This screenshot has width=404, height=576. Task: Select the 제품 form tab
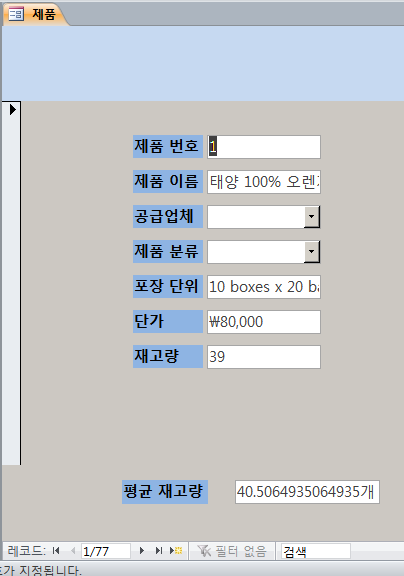tap(35, 15)
